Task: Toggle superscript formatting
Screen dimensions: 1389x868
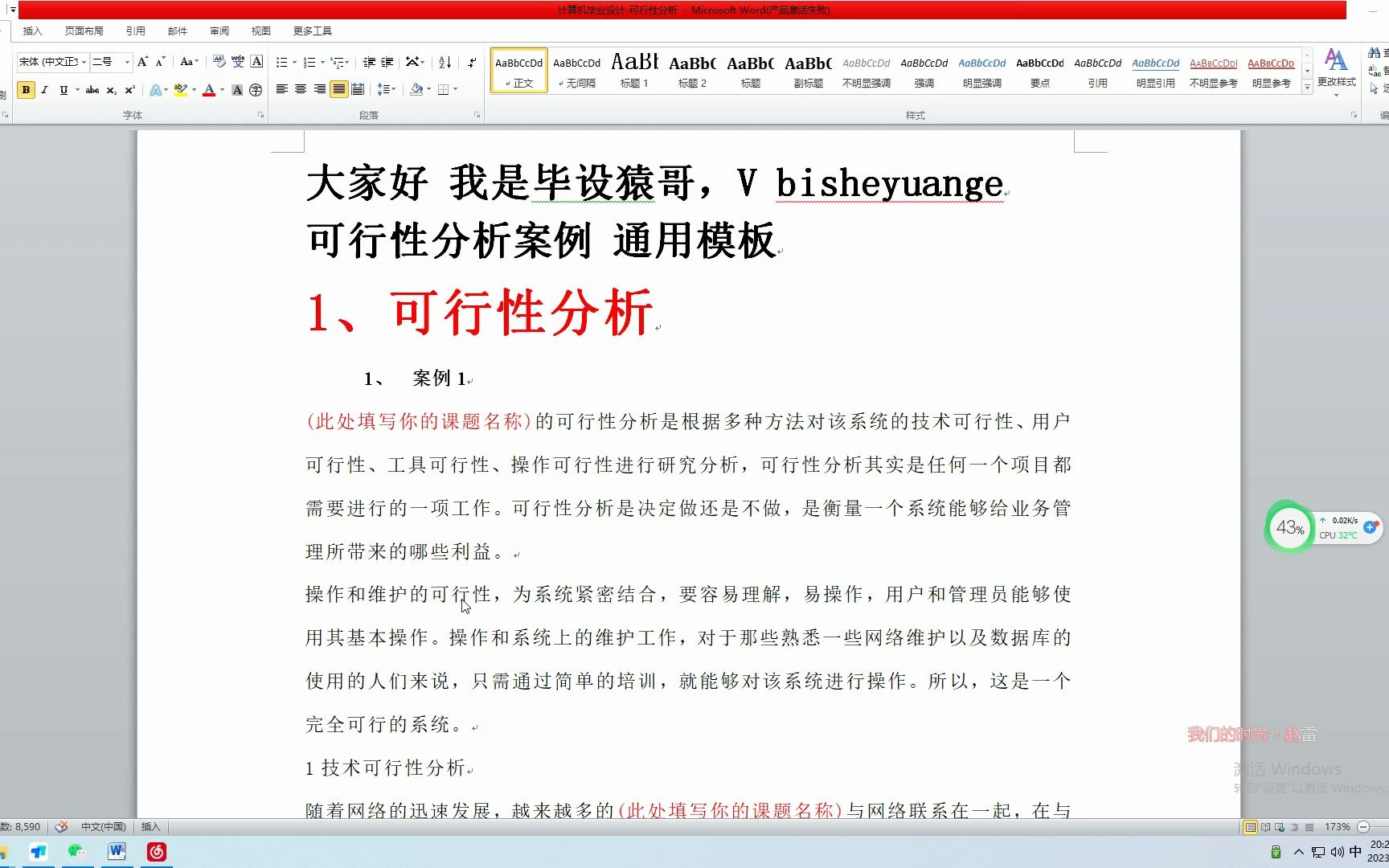Action: point(129,90)
